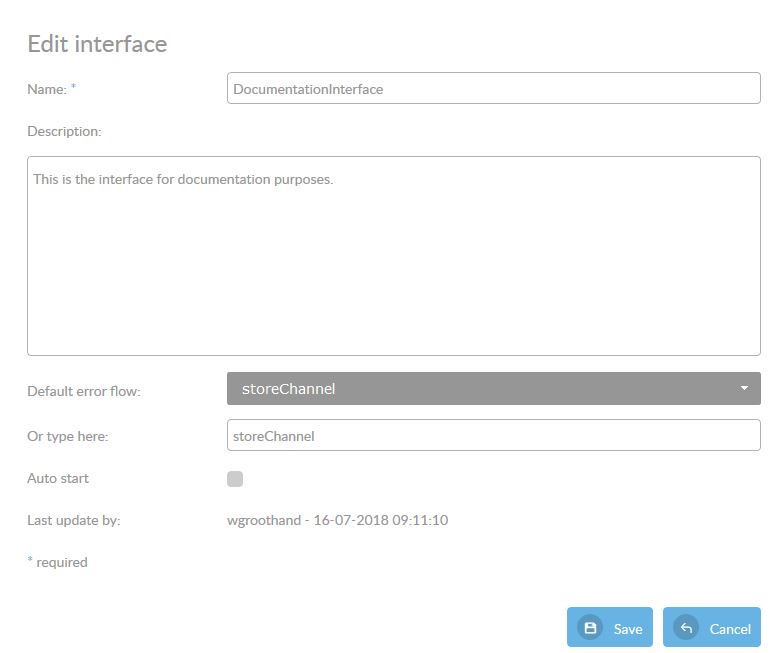Click the 'Description:' label
This screenshot has width=783, height=653.
pos(64,131)
